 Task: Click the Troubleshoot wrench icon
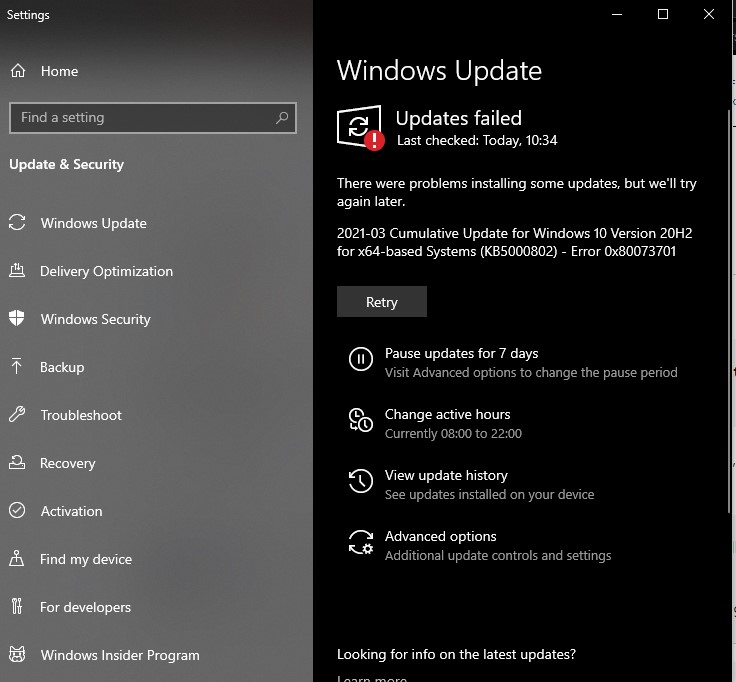pyautogui.click(x=17, y=414)
